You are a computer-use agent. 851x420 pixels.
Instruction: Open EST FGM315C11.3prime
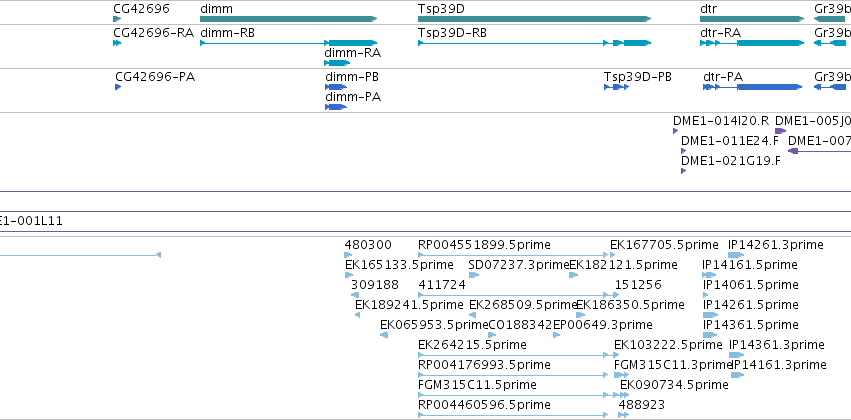coord(673,365)
